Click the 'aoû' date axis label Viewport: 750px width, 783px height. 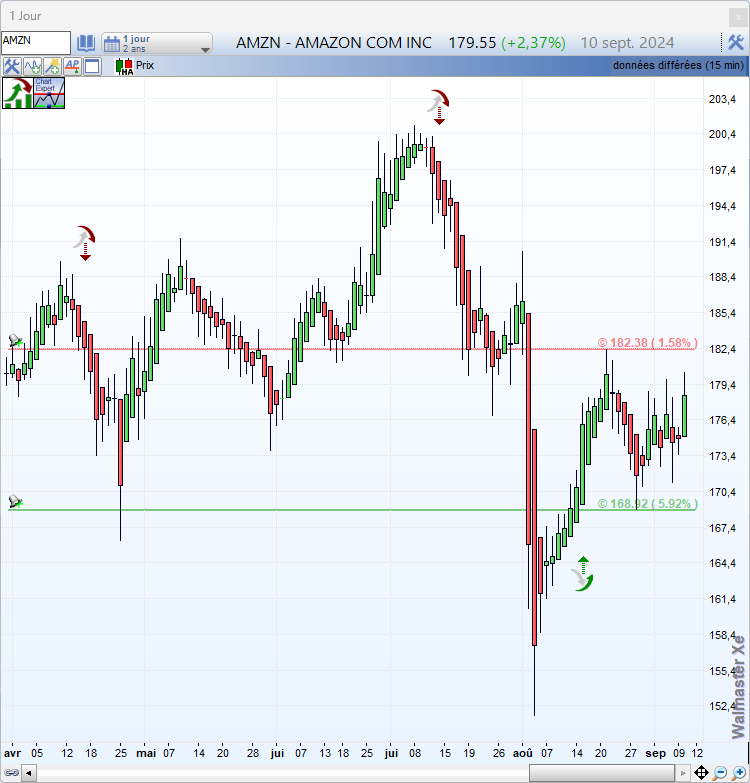[x=522, y=753]
